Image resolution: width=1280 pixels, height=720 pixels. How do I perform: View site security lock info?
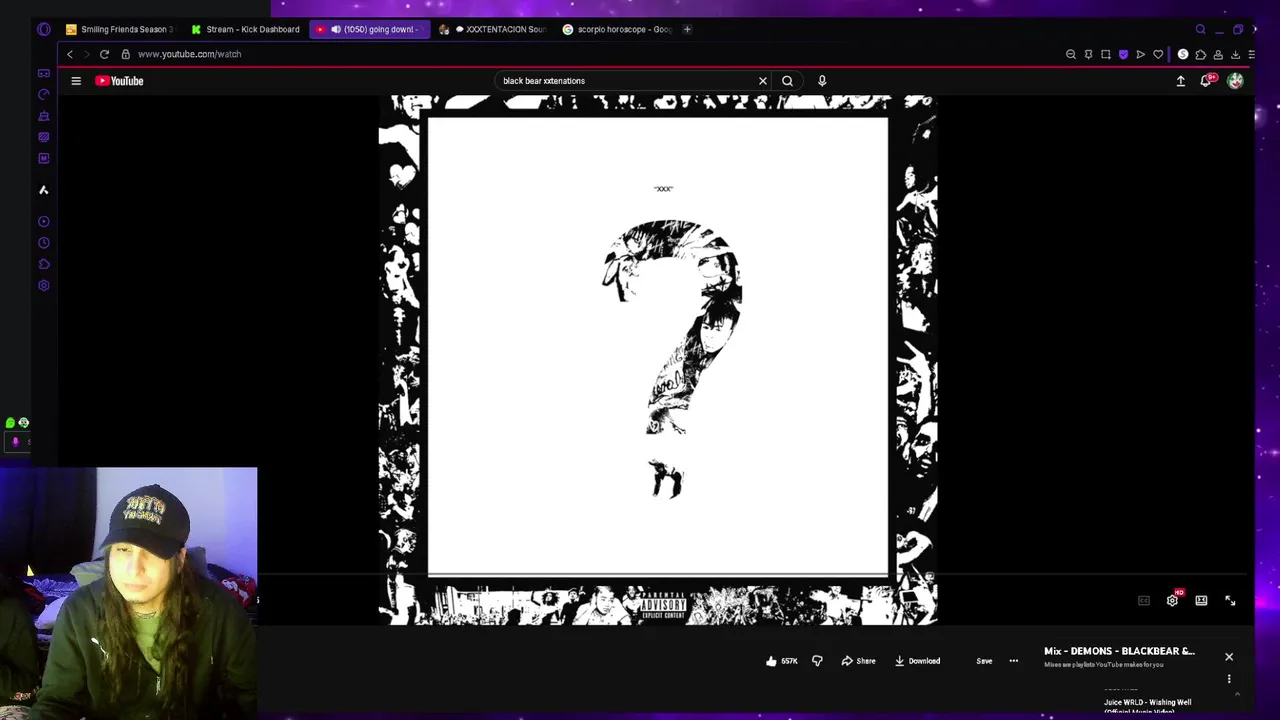click(x=126, y=54)
